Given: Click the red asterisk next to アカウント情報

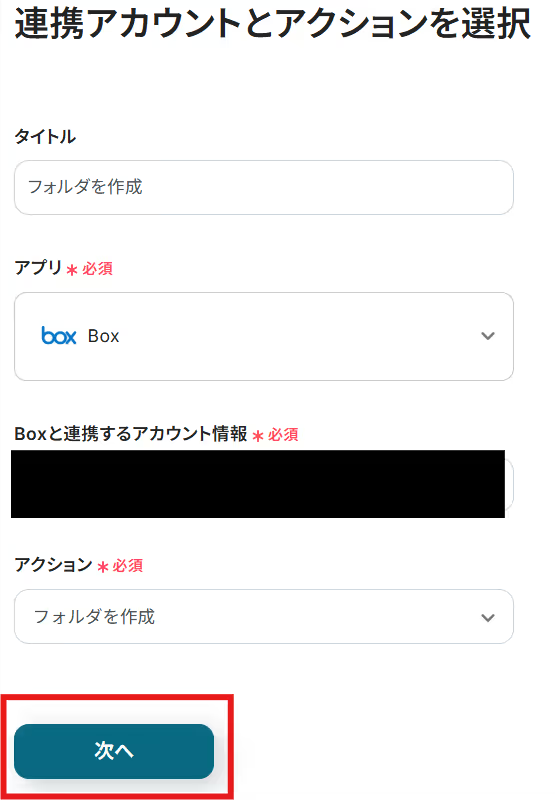Looking at the screenshot, I should pos(258,436).
